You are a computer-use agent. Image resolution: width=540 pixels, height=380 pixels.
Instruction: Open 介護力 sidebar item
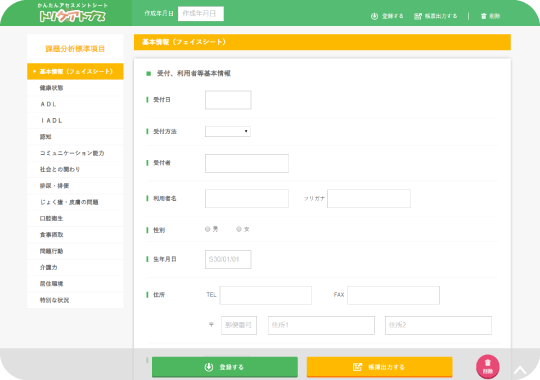click(x=75, y=267)
